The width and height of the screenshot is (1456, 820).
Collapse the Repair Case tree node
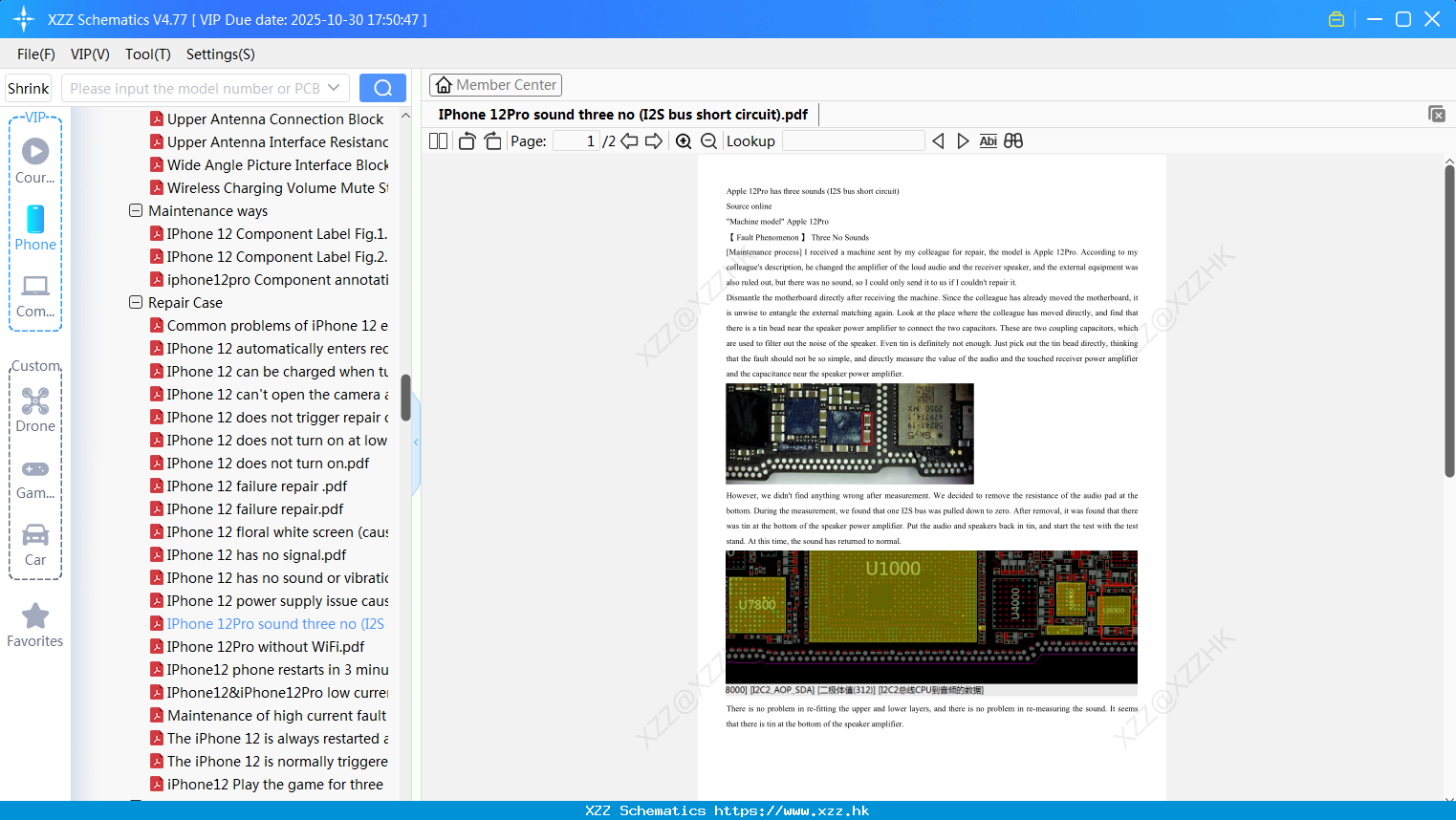136,302
